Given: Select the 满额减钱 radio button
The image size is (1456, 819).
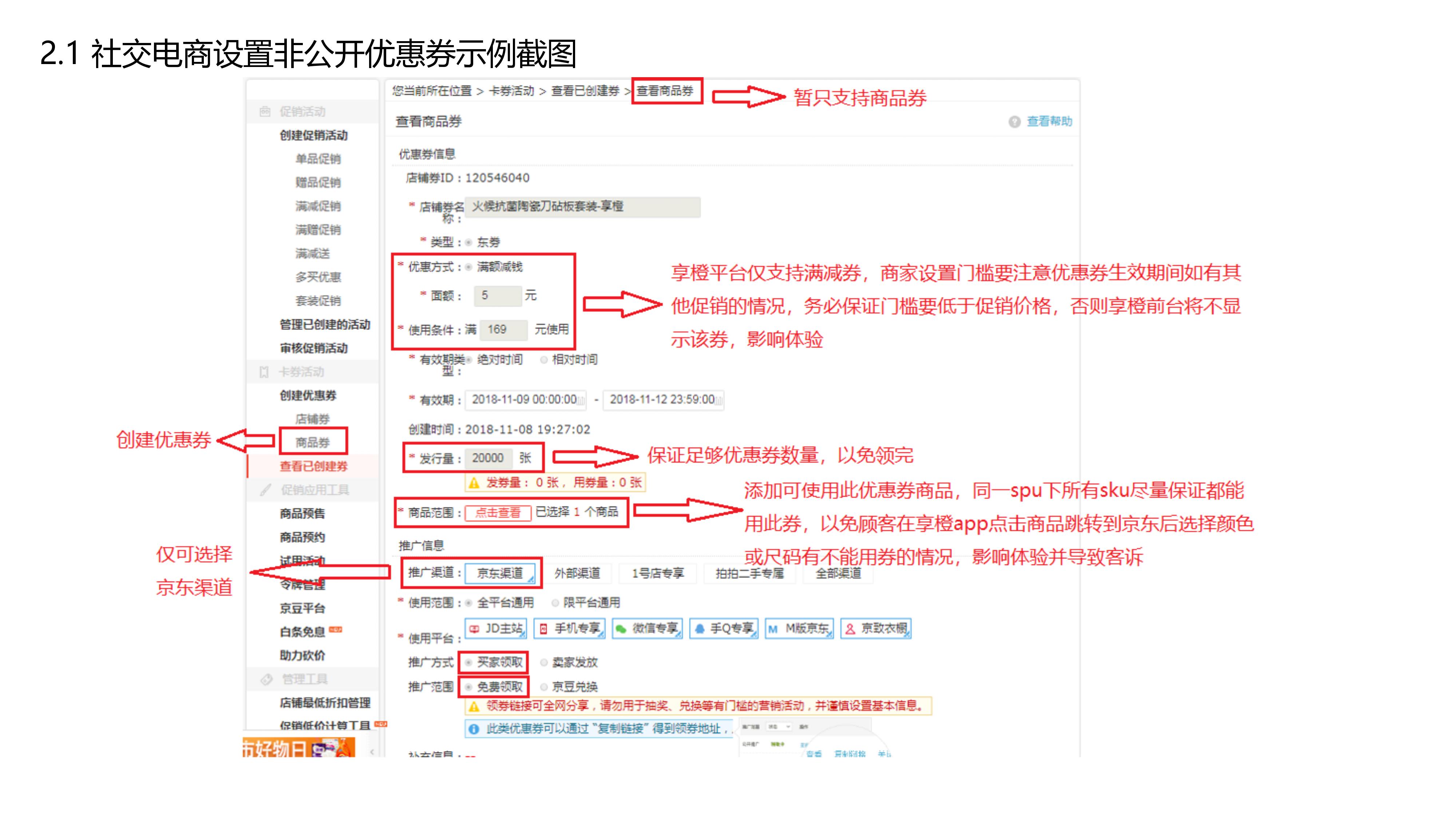Looking at the screenshot, I should [x=468, y=267].
